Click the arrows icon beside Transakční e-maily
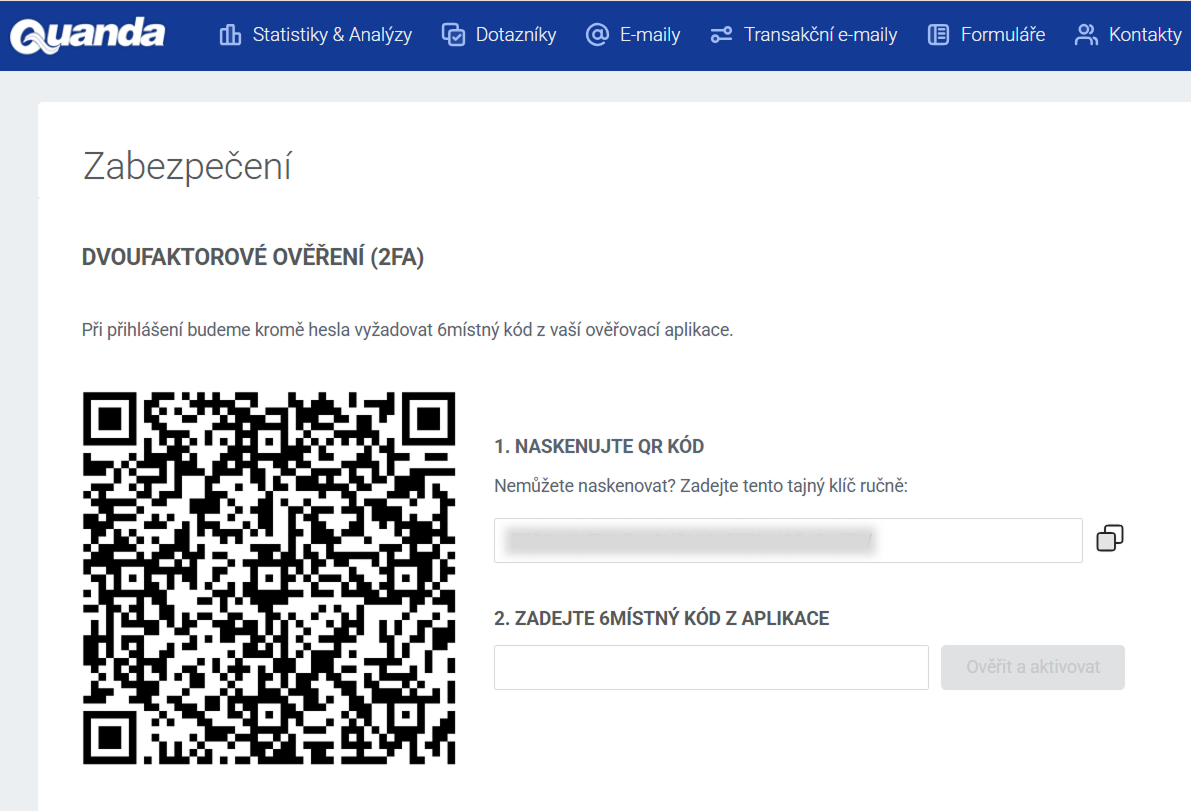 click(722, 35)
